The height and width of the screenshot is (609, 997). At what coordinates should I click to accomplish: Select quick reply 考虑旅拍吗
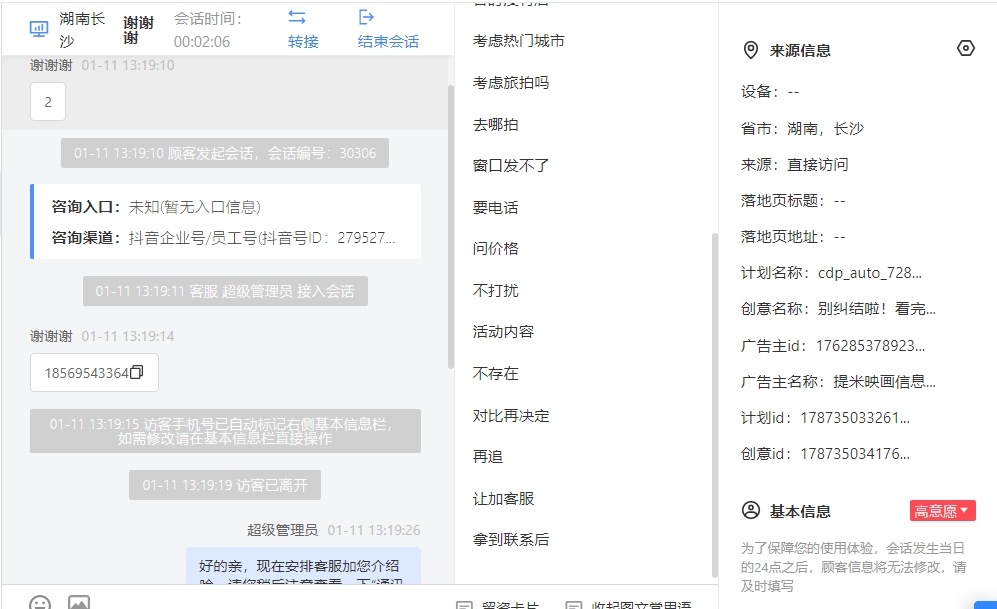click(x=511, y=83)
